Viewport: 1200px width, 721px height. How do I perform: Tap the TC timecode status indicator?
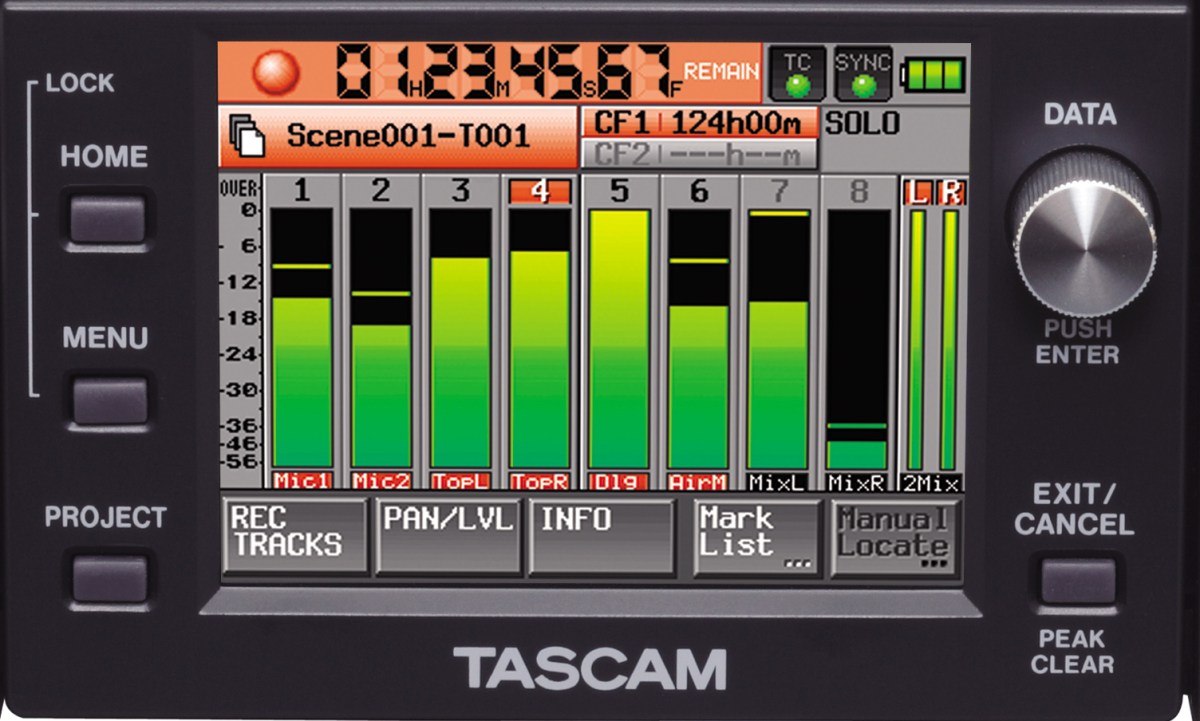point(797,73)
